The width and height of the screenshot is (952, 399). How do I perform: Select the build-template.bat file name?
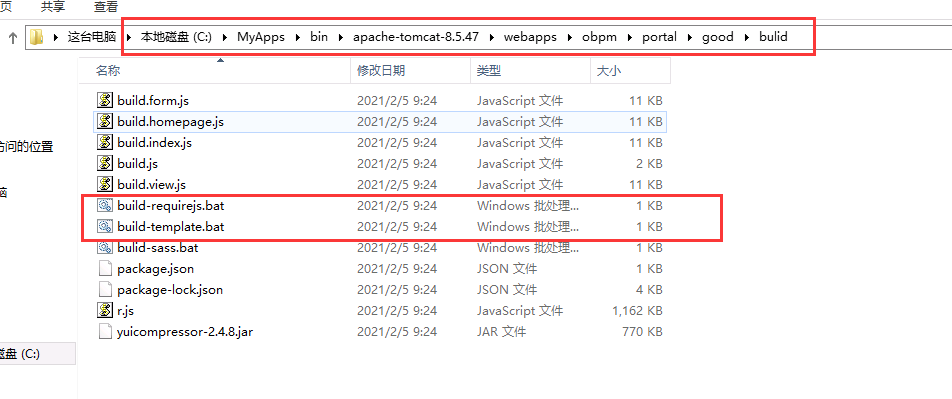171,227
